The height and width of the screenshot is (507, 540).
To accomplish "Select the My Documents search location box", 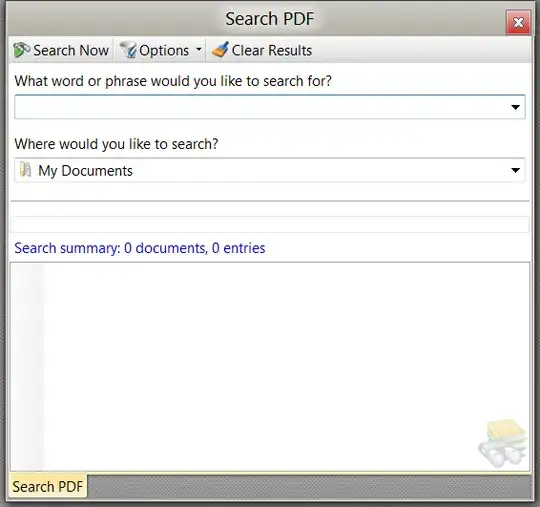I will click(270, 170).
